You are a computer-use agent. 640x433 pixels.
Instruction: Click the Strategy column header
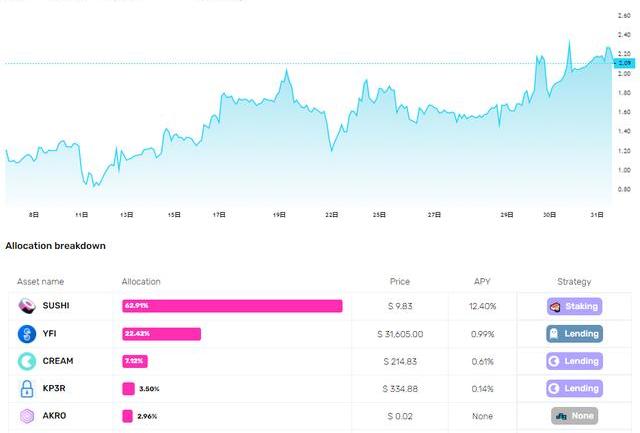[574, 281]
